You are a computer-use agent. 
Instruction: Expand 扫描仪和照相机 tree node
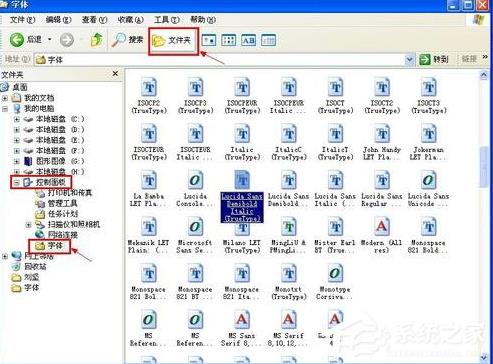click(28, 225)
